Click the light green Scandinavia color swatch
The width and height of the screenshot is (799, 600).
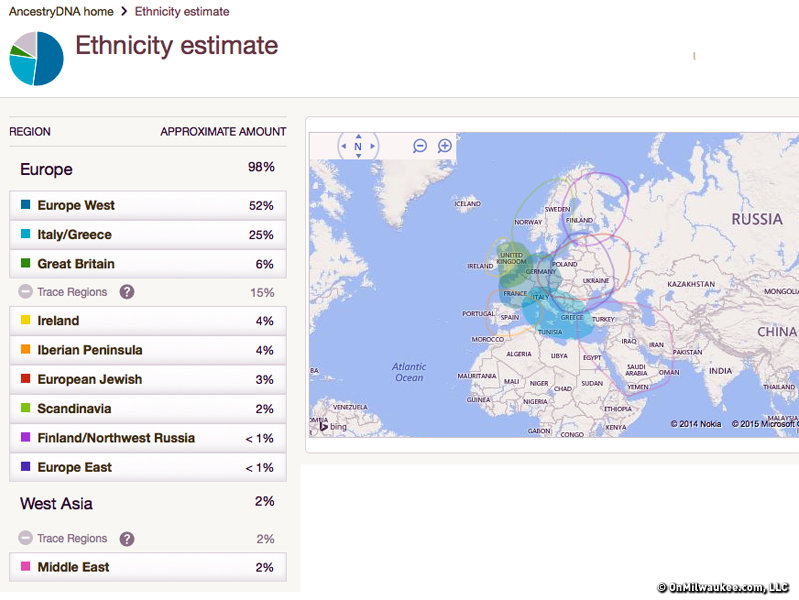[x=25, y=407]
